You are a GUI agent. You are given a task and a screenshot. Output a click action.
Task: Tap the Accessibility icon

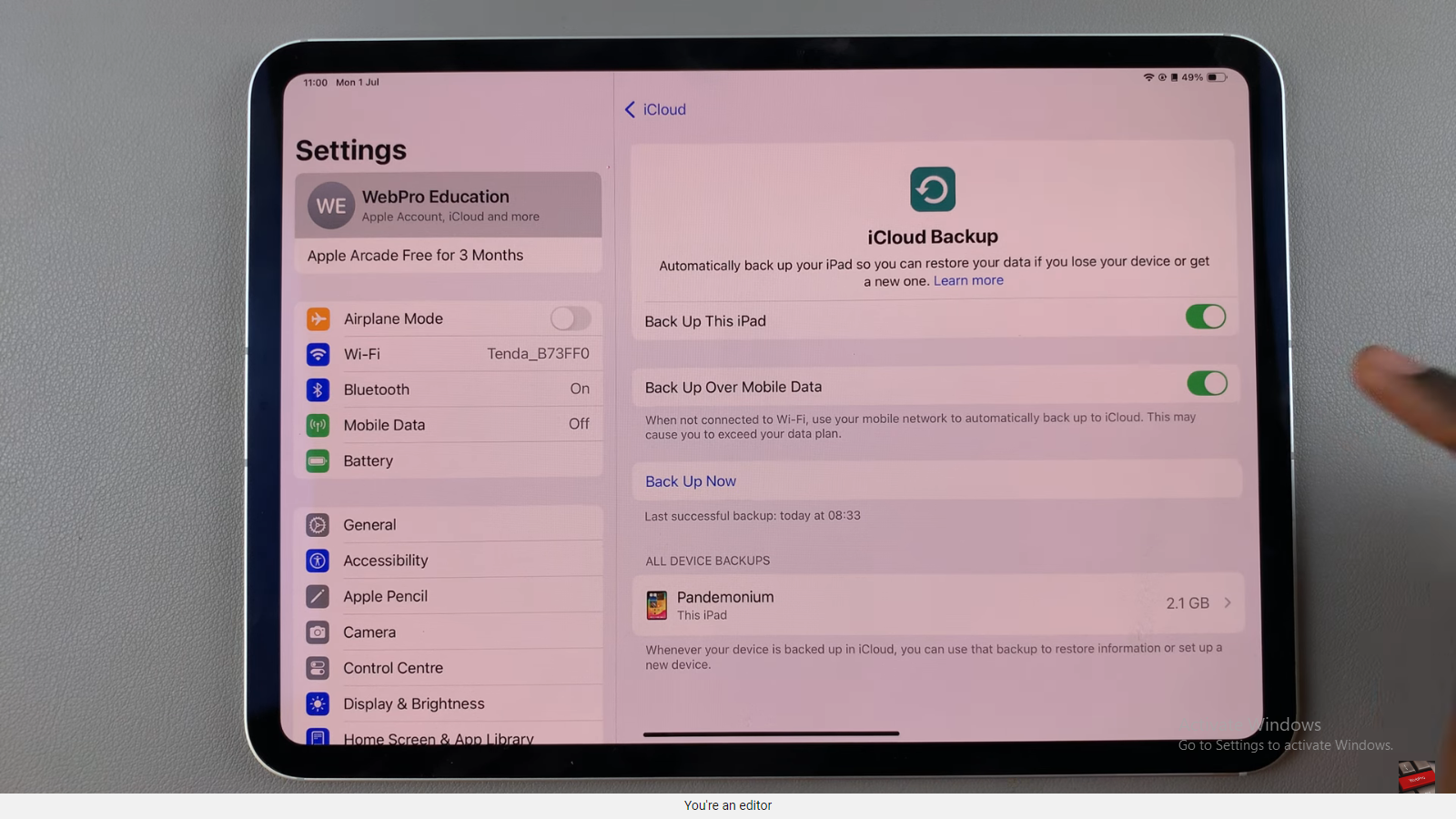point(318,561)
